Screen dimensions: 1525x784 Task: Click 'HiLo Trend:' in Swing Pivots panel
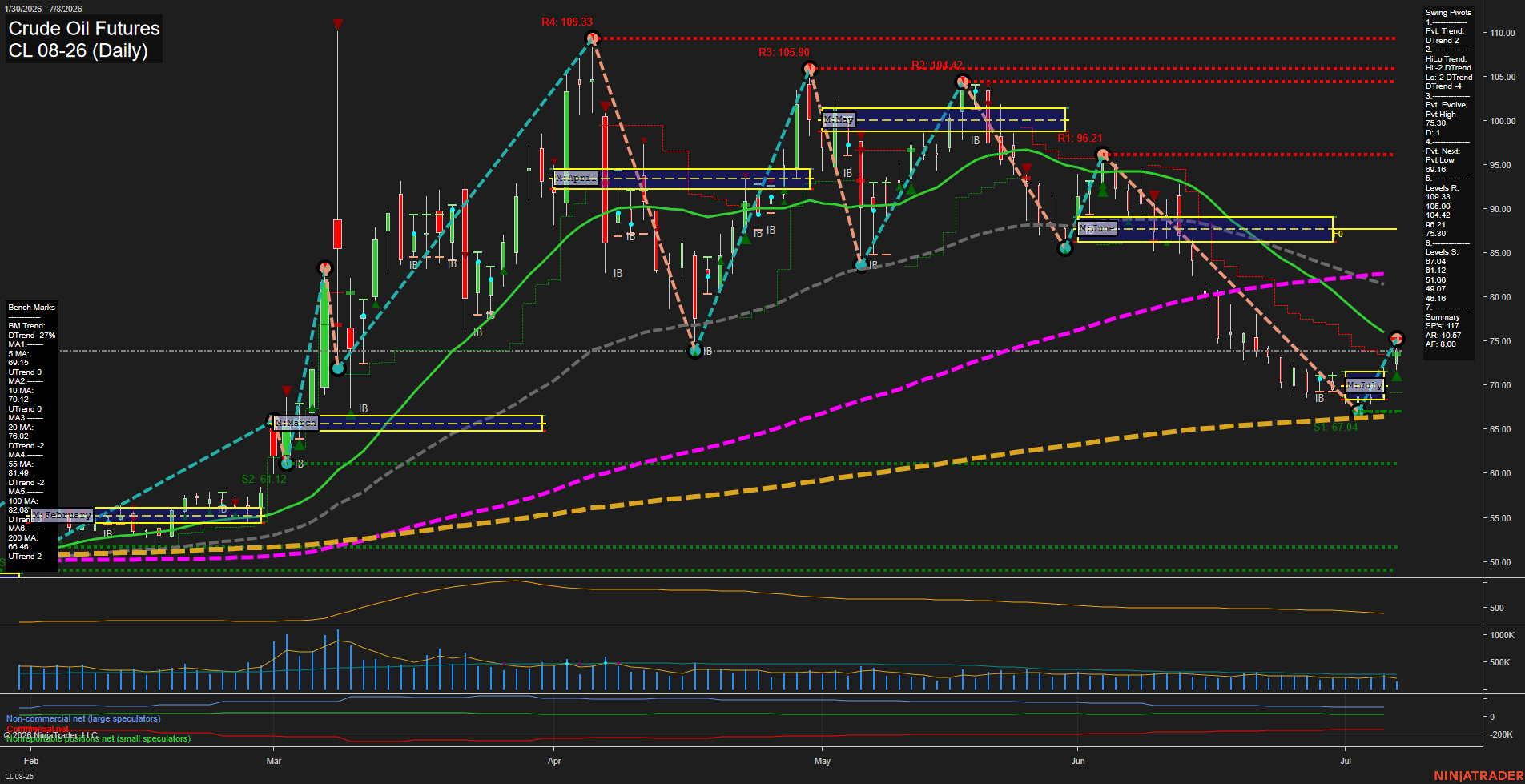click(1446, 59)
